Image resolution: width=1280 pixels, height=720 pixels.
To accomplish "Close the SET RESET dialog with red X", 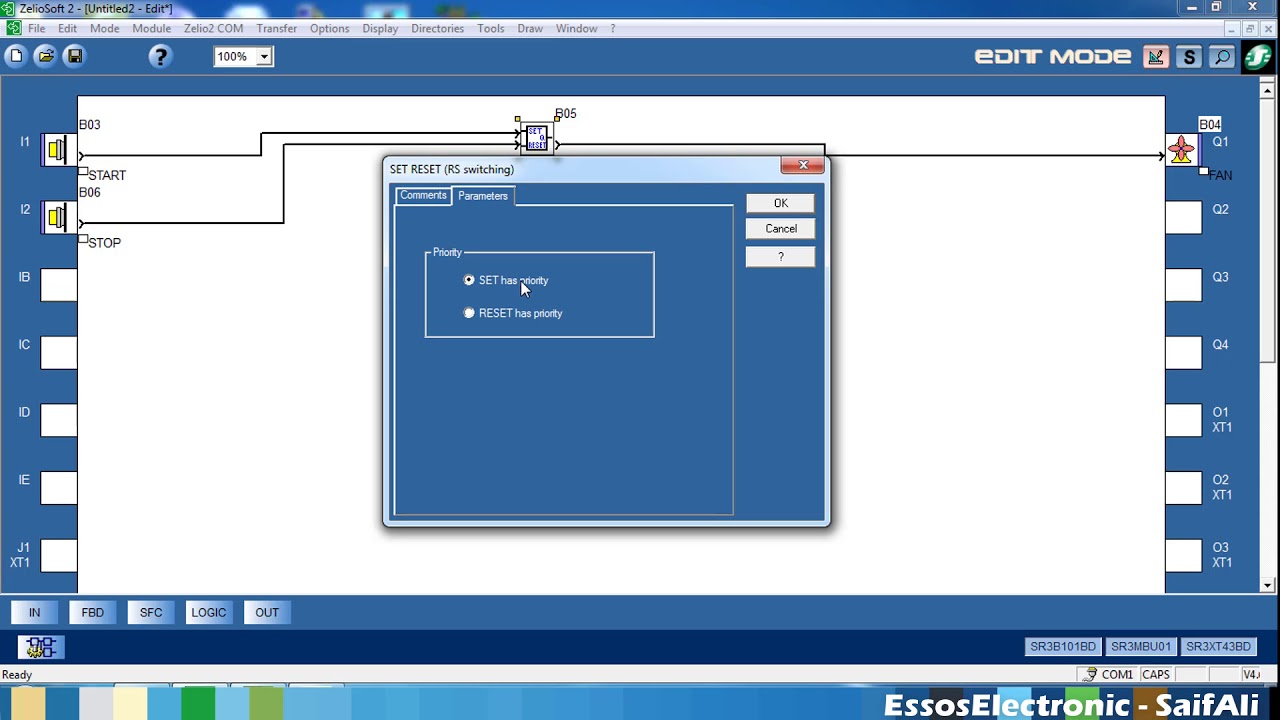I will (802, 165).
